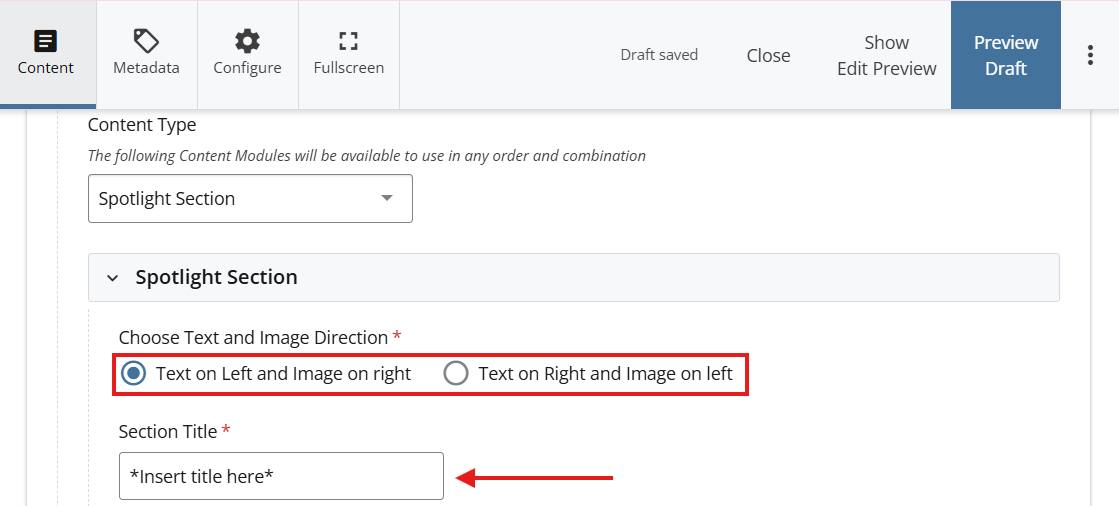1119x506 pixels.
Task: Click the Metadata tag icon
Action: point(146,41)
